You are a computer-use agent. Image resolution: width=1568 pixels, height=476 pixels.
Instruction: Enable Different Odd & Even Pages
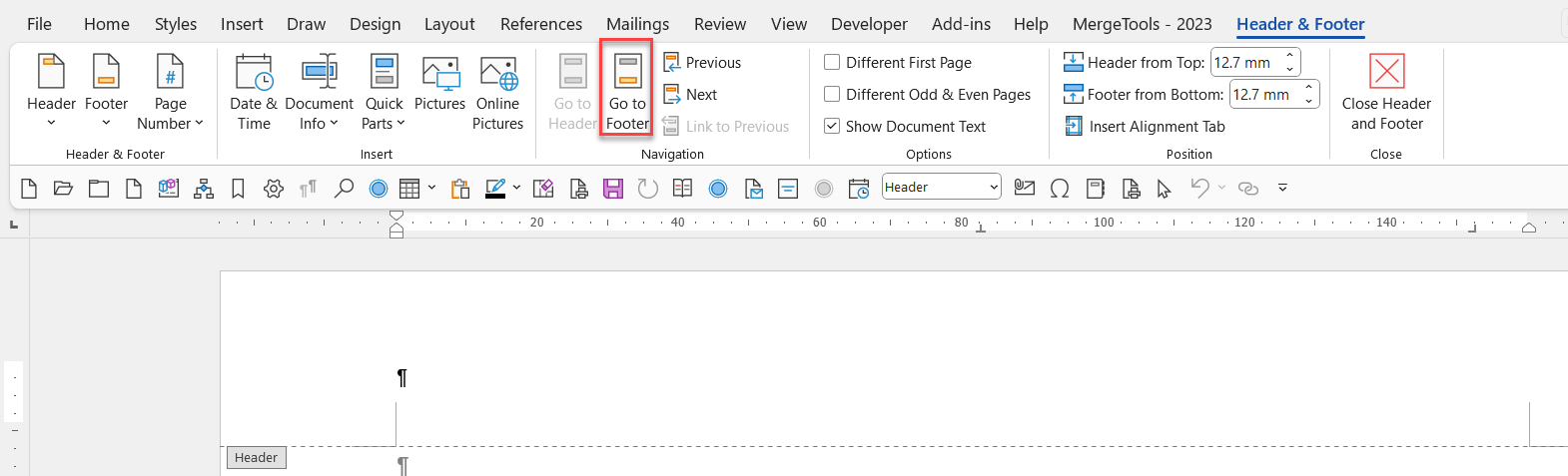[x=832, y=94]
